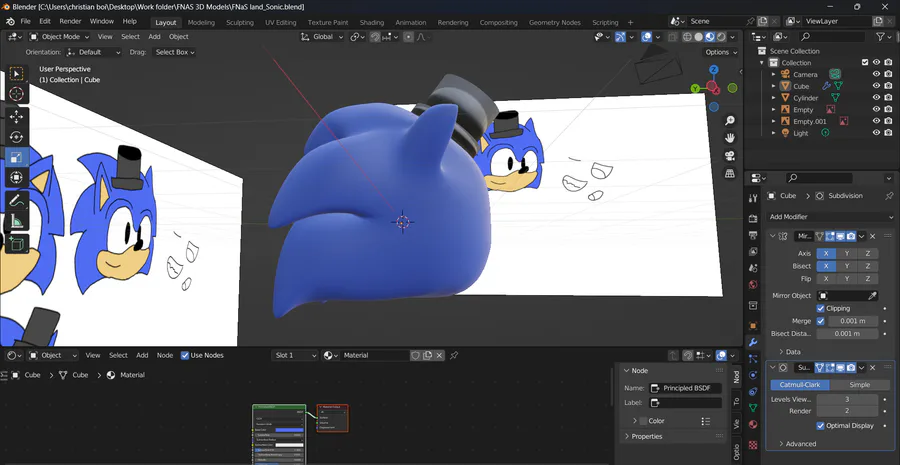Select the Move tool
Viewport: 900px width, 465px height.
(x=16, y=117)
